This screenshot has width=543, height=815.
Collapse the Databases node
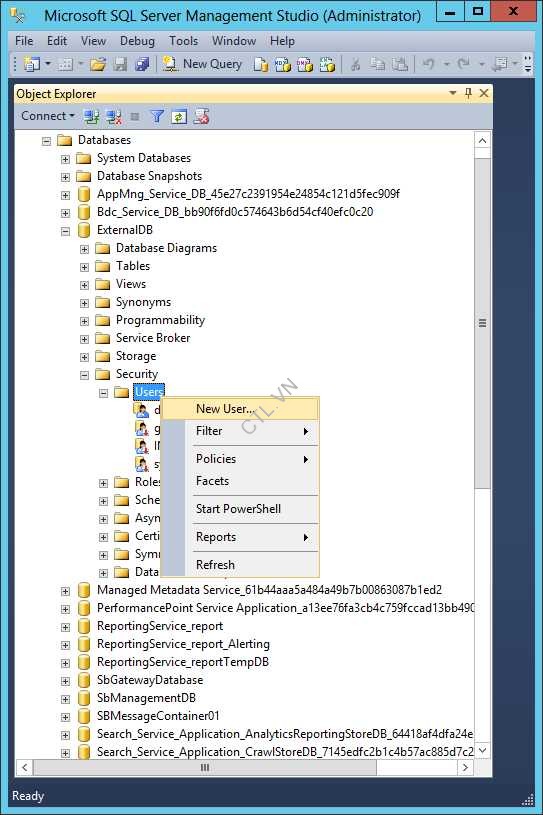46,141
